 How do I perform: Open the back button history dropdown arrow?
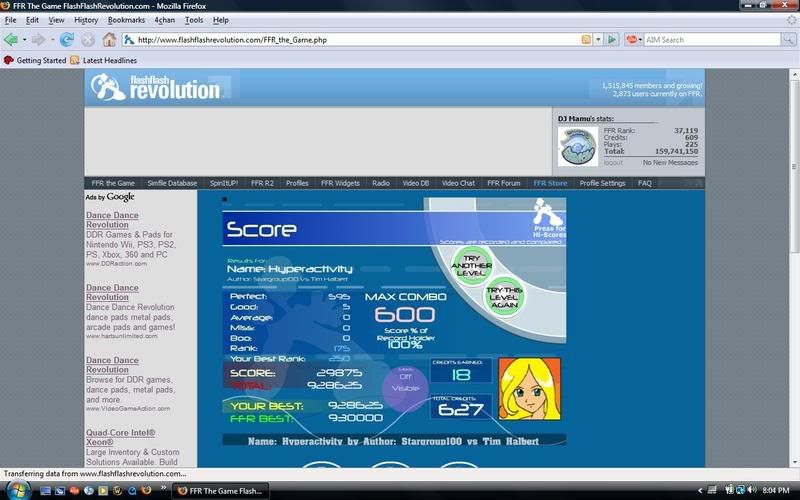(24, 40)
